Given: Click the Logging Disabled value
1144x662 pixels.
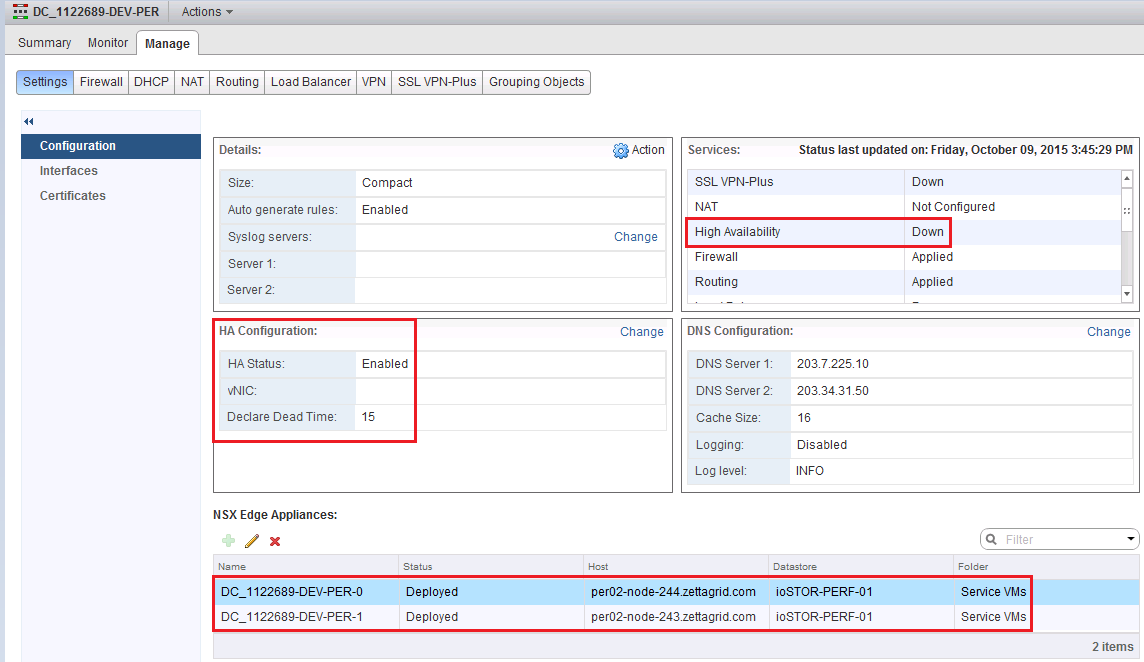Looking at the screenshot, I should (x=822, y=444).
